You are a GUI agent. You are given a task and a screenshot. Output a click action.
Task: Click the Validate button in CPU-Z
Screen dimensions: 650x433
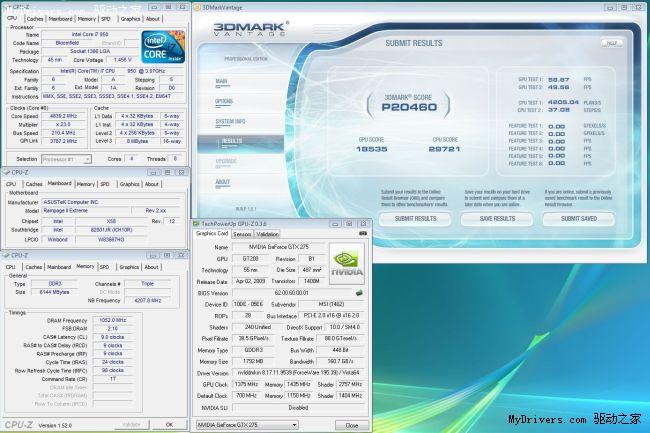(131, 425)
